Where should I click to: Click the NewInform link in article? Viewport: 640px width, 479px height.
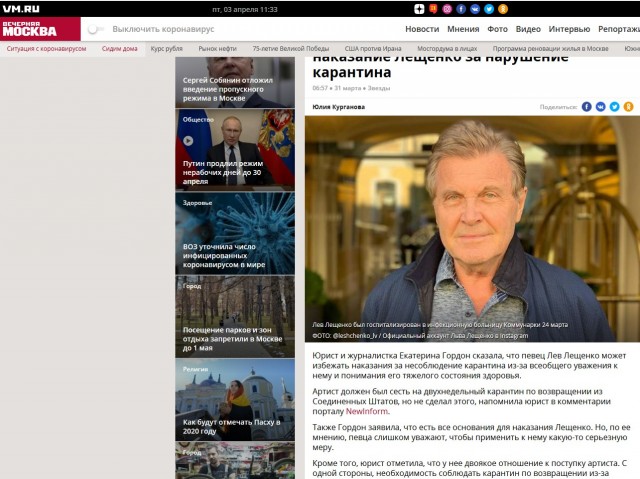pos(367,411)
